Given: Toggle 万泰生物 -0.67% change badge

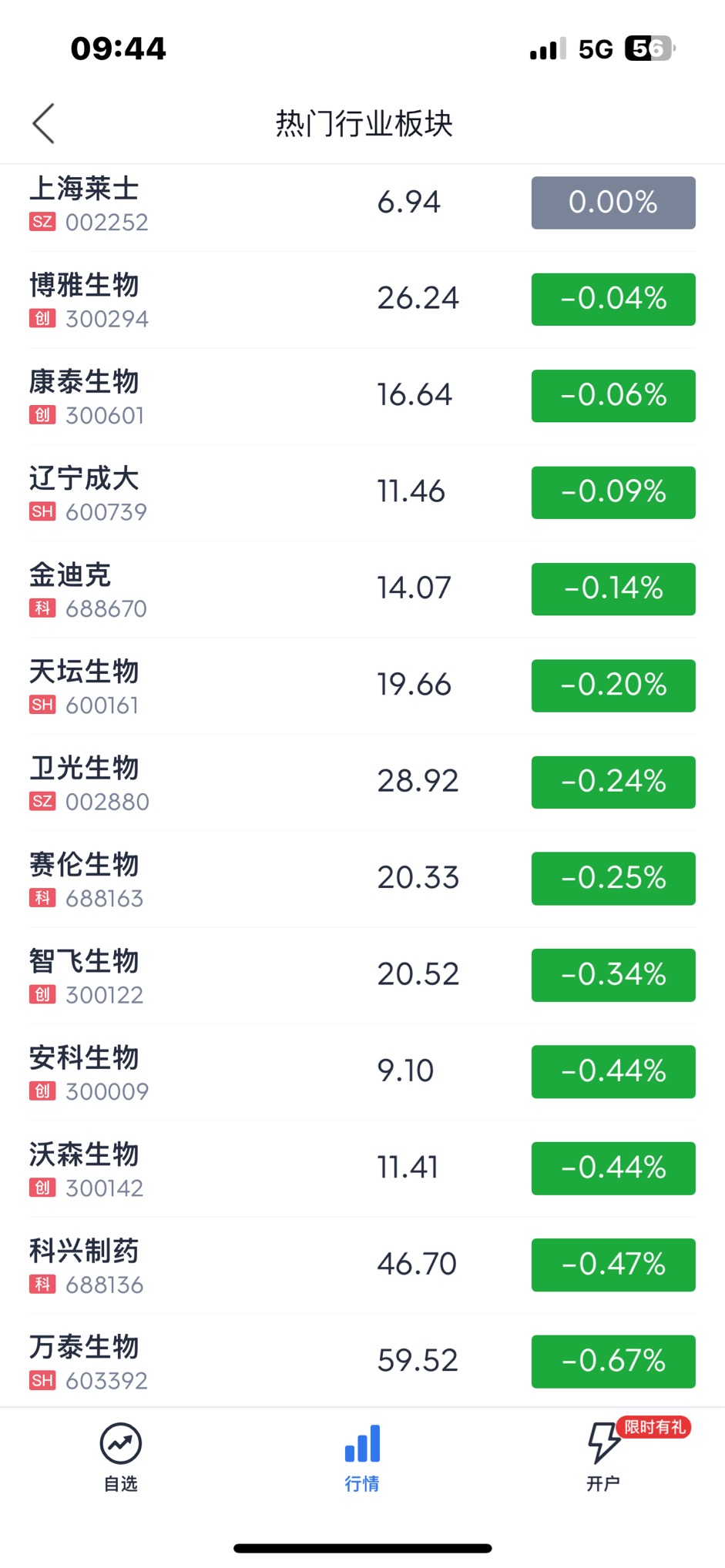Looking at the screenshot, I should [613, 1361].
